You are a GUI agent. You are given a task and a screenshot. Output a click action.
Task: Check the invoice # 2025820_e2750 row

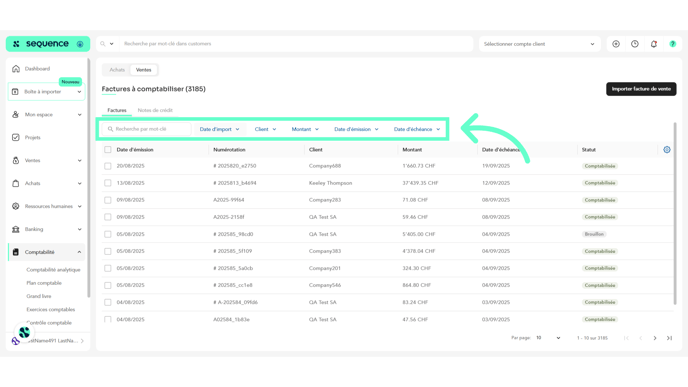pos(108,166)
